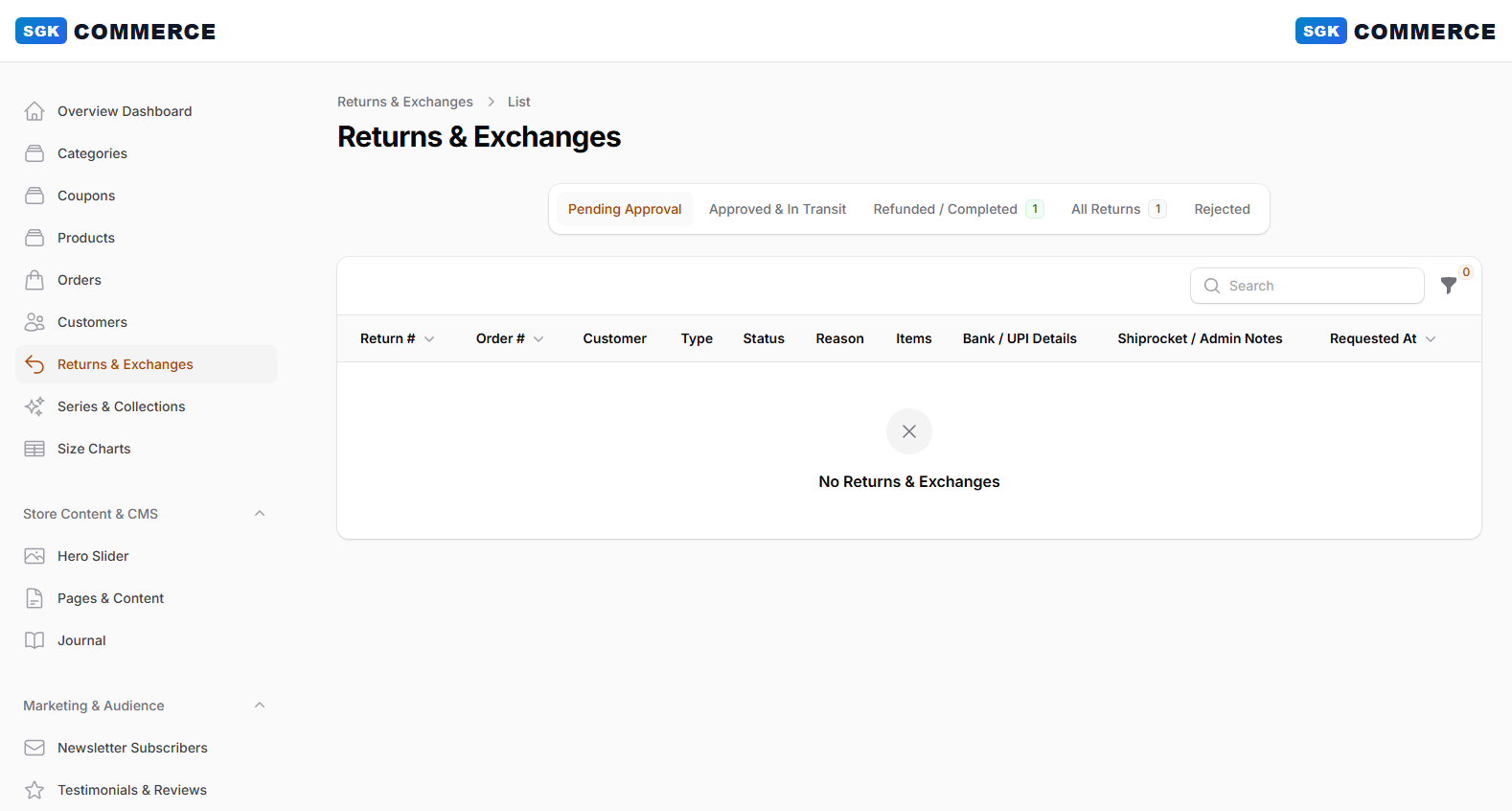Image resolution: width=1512 pixels, height=811 pixels.
Task: Click the top-right SGK Commerce logo
Action: tap(1395, 32)
